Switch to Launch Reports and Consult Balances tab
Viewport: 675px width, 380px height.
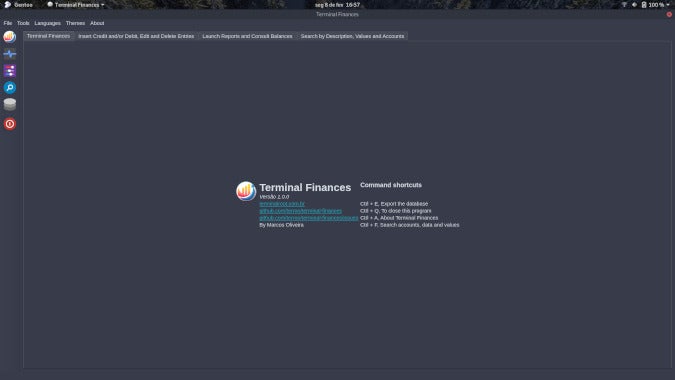click(247, 36)
